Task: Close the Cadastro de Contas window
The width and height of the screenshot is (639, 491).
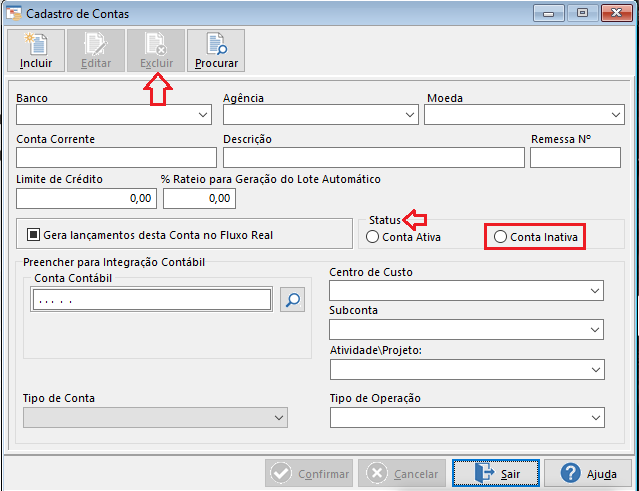Action: (616, 13)
